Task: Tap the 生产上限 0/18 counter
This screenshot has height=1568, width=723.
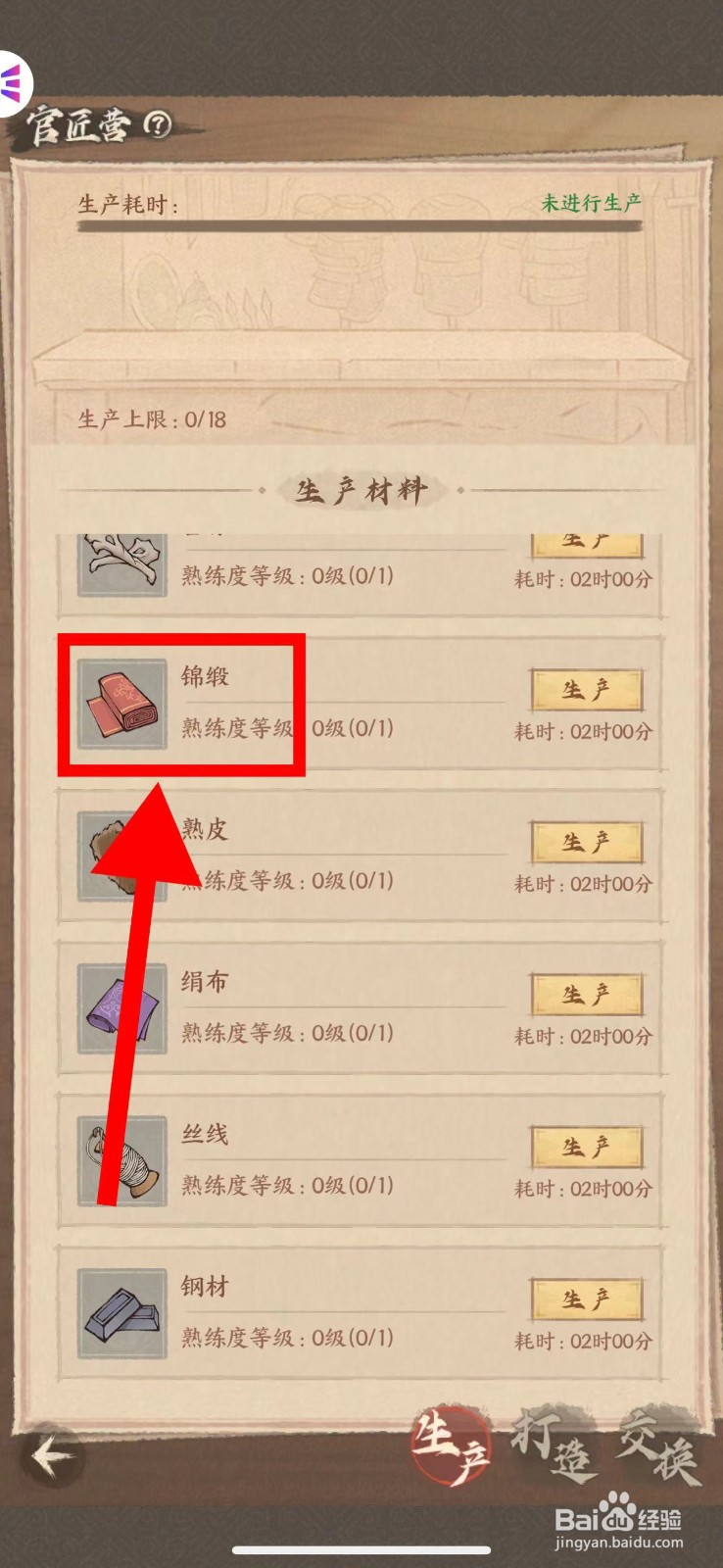Action: (152, 419)
